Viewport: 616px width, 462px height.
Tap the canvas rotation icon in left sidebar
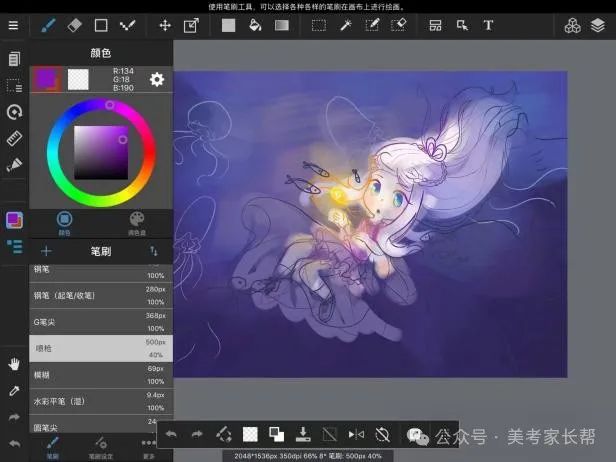[14, 112]
